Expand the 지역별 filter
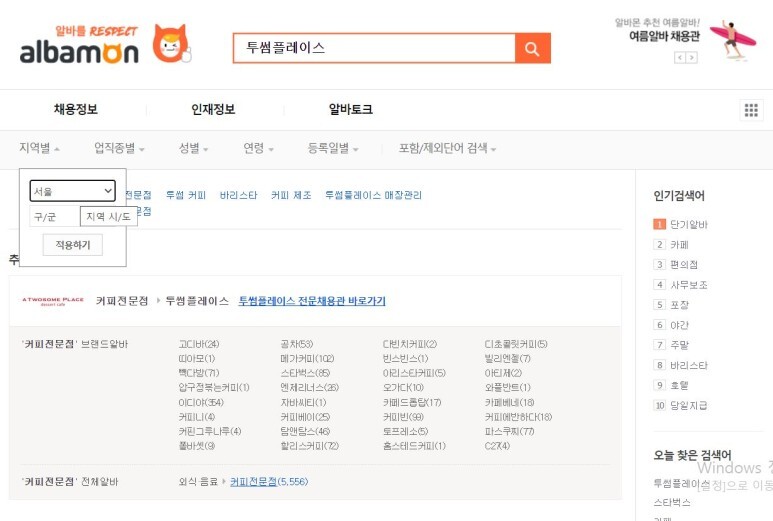The height and width of the screenshot is (521, 773). point(39,148)
